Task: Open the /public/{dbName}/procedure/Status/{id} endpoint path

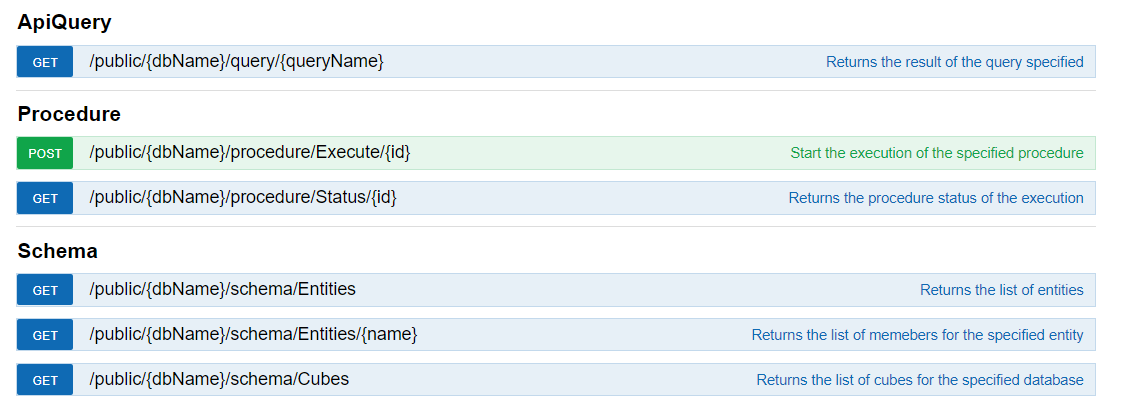Action: (x=243, y=197)
